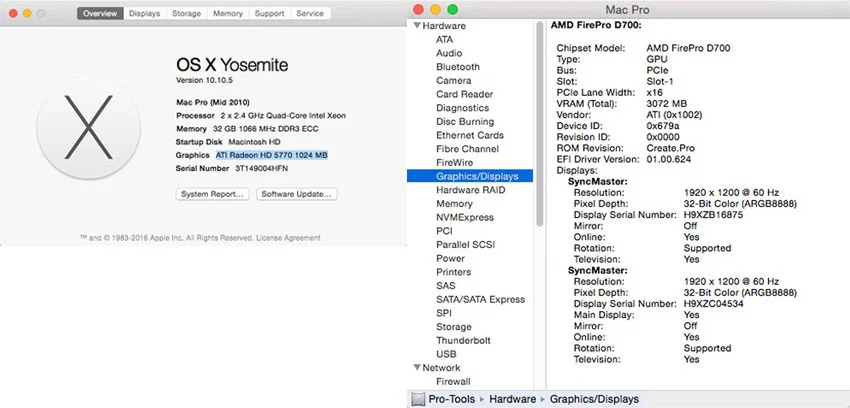Click the Mac Pro (Mid 2010) text
850x408 pixels.
click(x=213, y=102)
